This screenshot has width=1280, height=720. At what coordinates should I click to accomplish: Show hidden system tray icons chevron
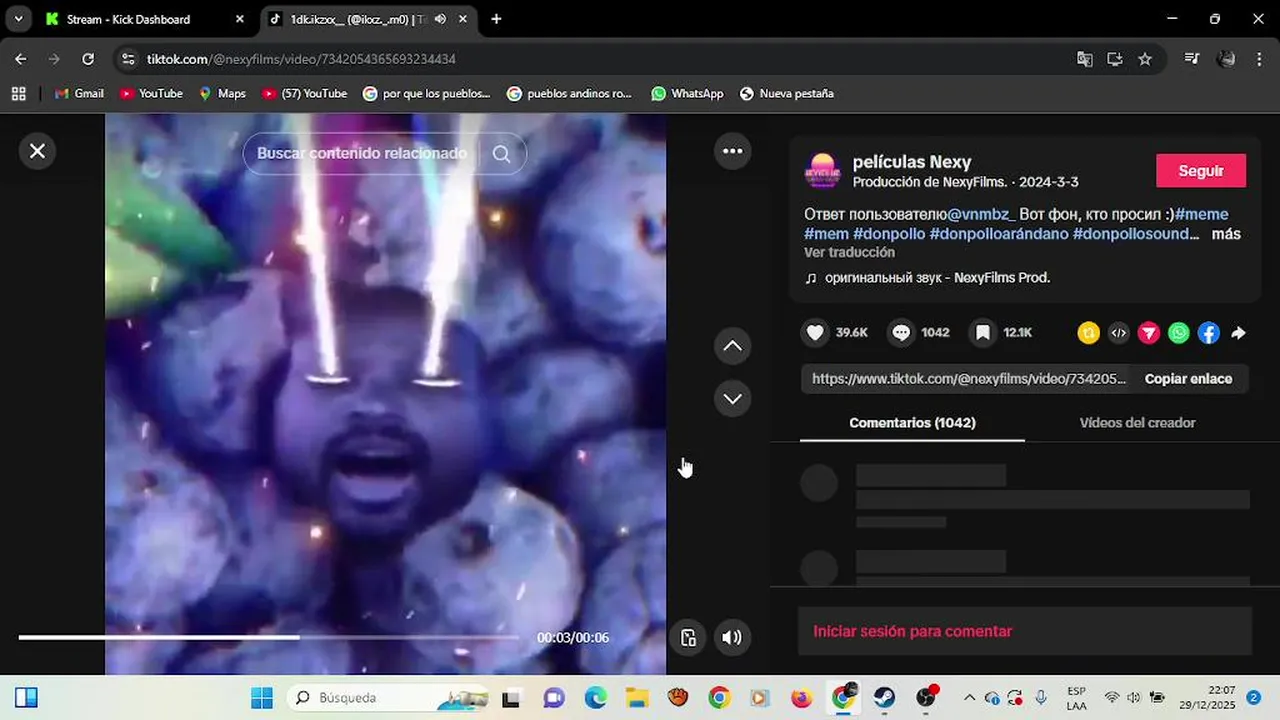pyautogui.click(x=969, y=697)
